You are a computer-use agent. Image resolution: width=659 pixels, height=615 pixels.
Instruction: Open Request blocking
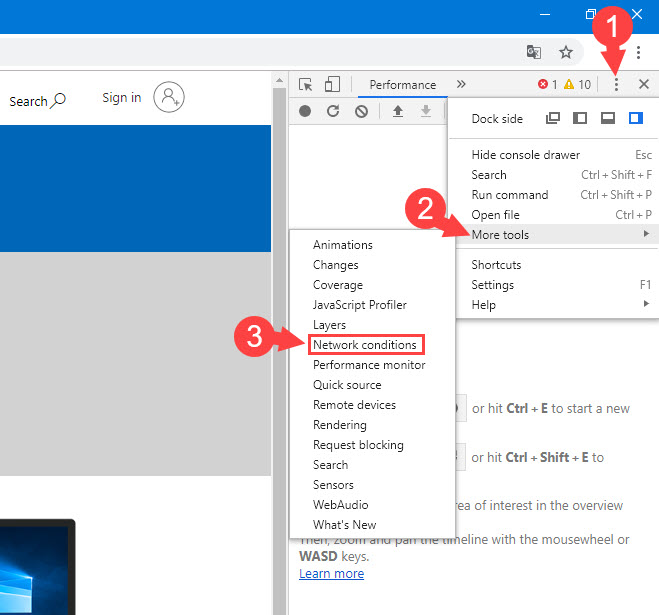372,445
